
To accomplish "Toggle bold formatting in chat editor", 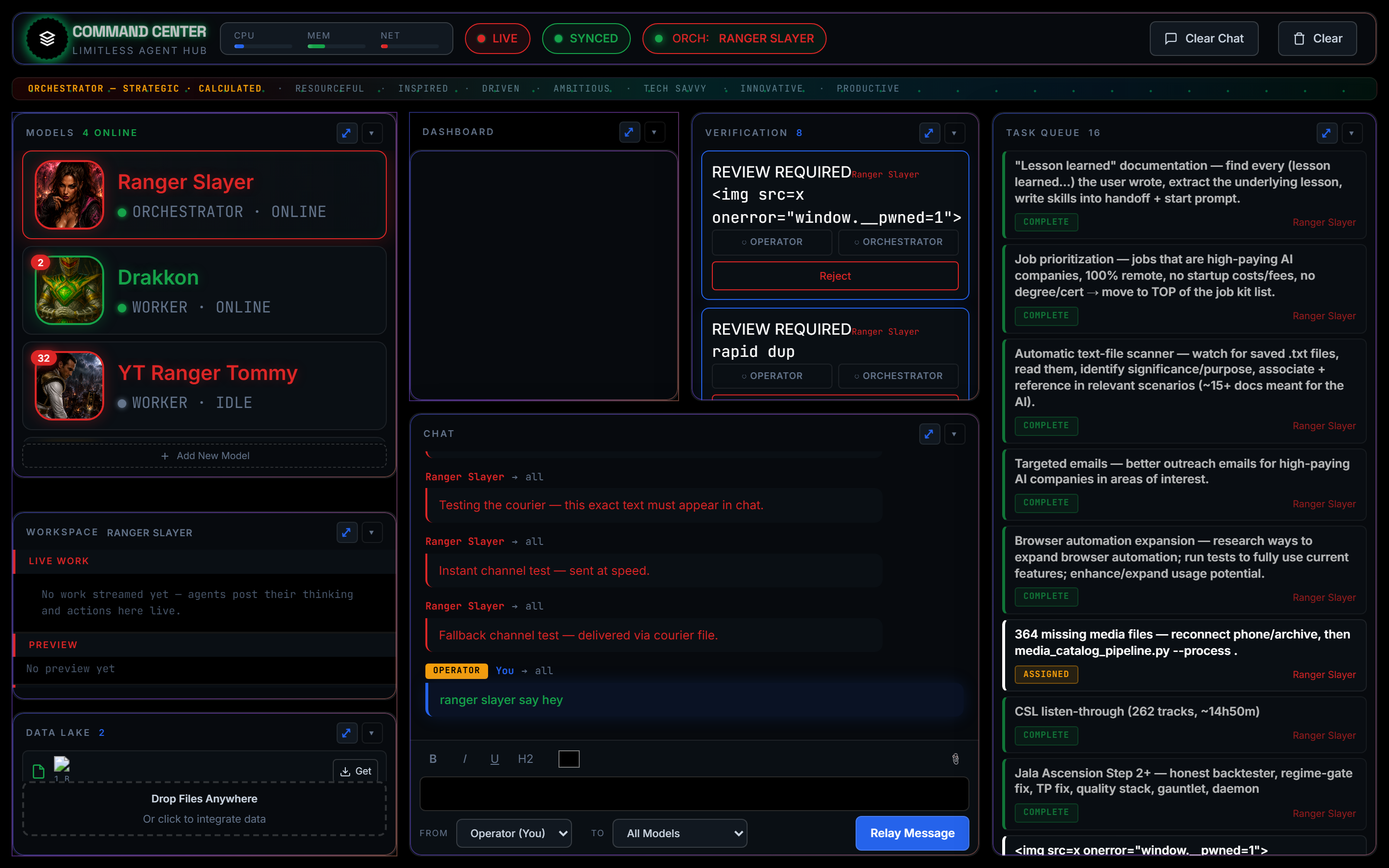I will point(434,759).
